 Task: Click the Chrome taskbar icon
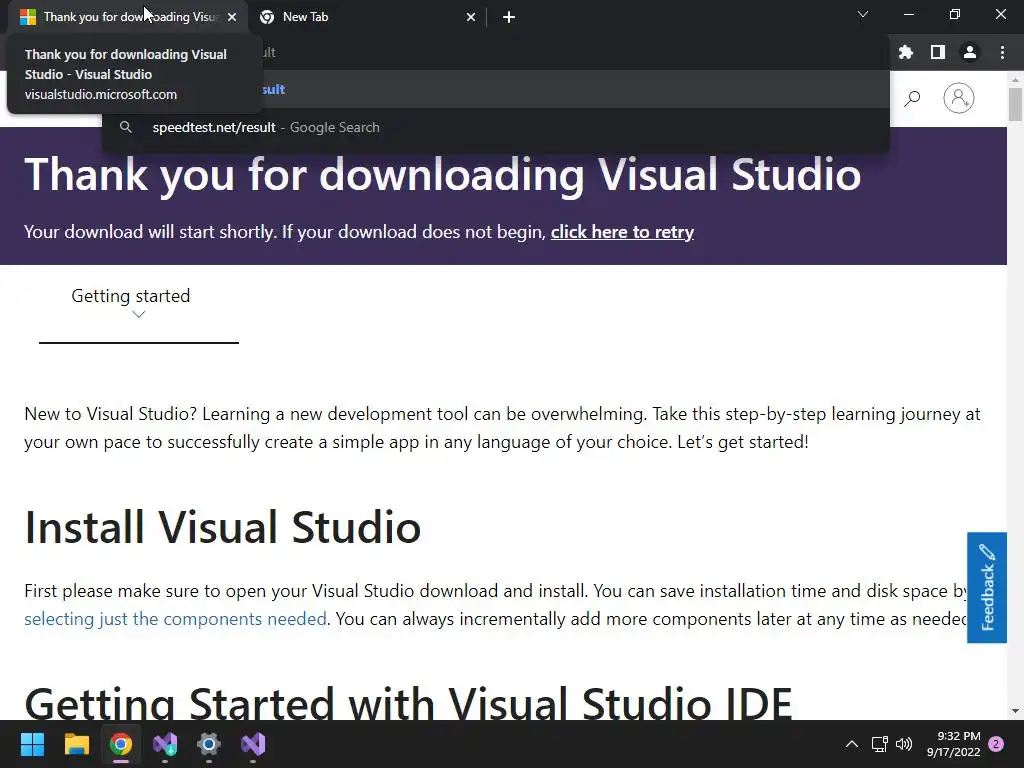pyautogui.click(x=121, y=744)
